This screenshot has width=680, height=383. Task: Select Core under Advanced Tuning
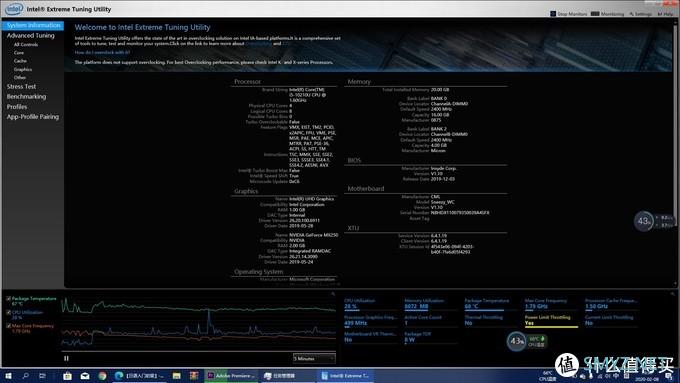point(19,52)
